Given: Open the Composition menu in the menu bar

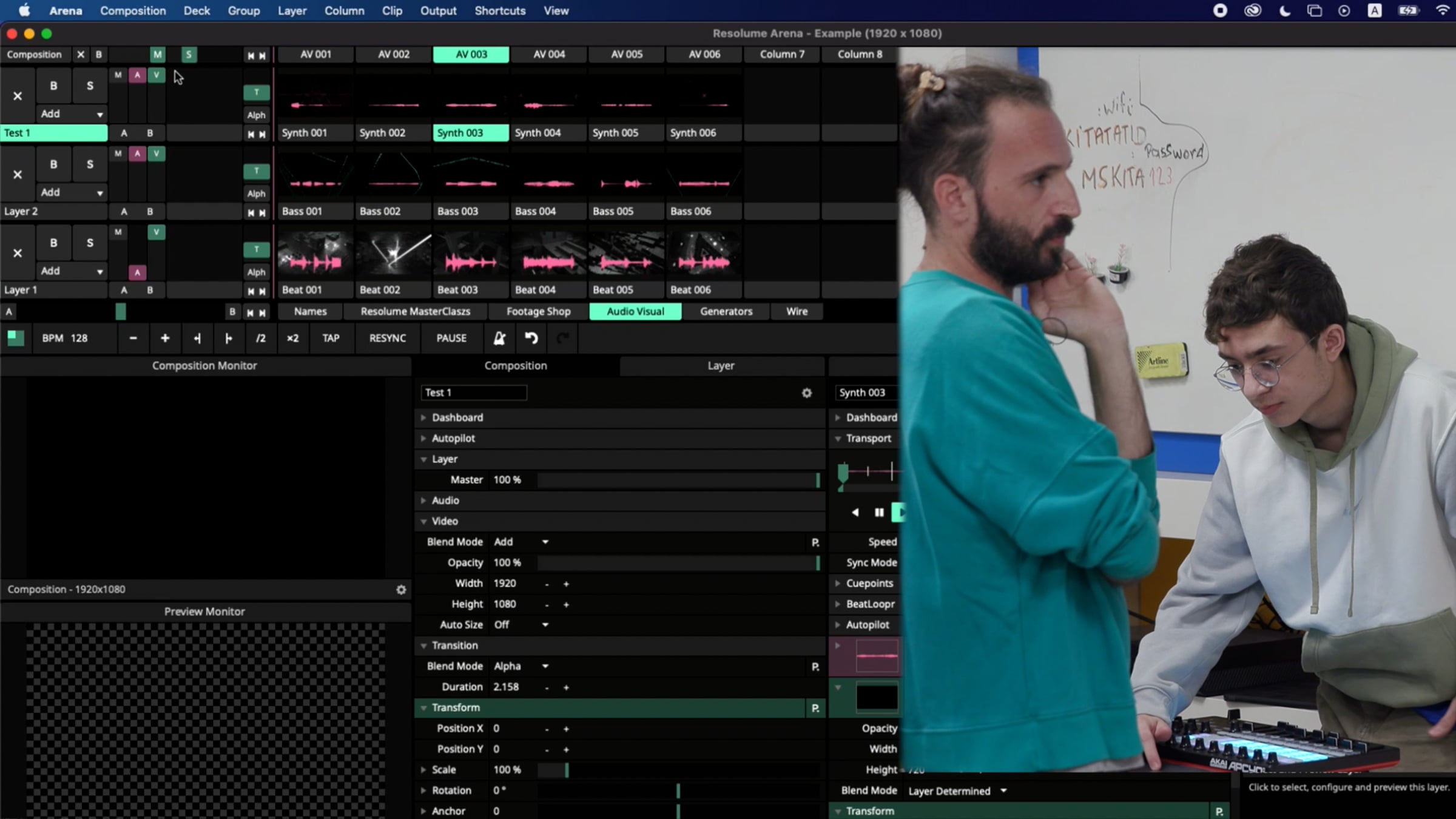Looking at the screenshot, I should click(133, 10).
